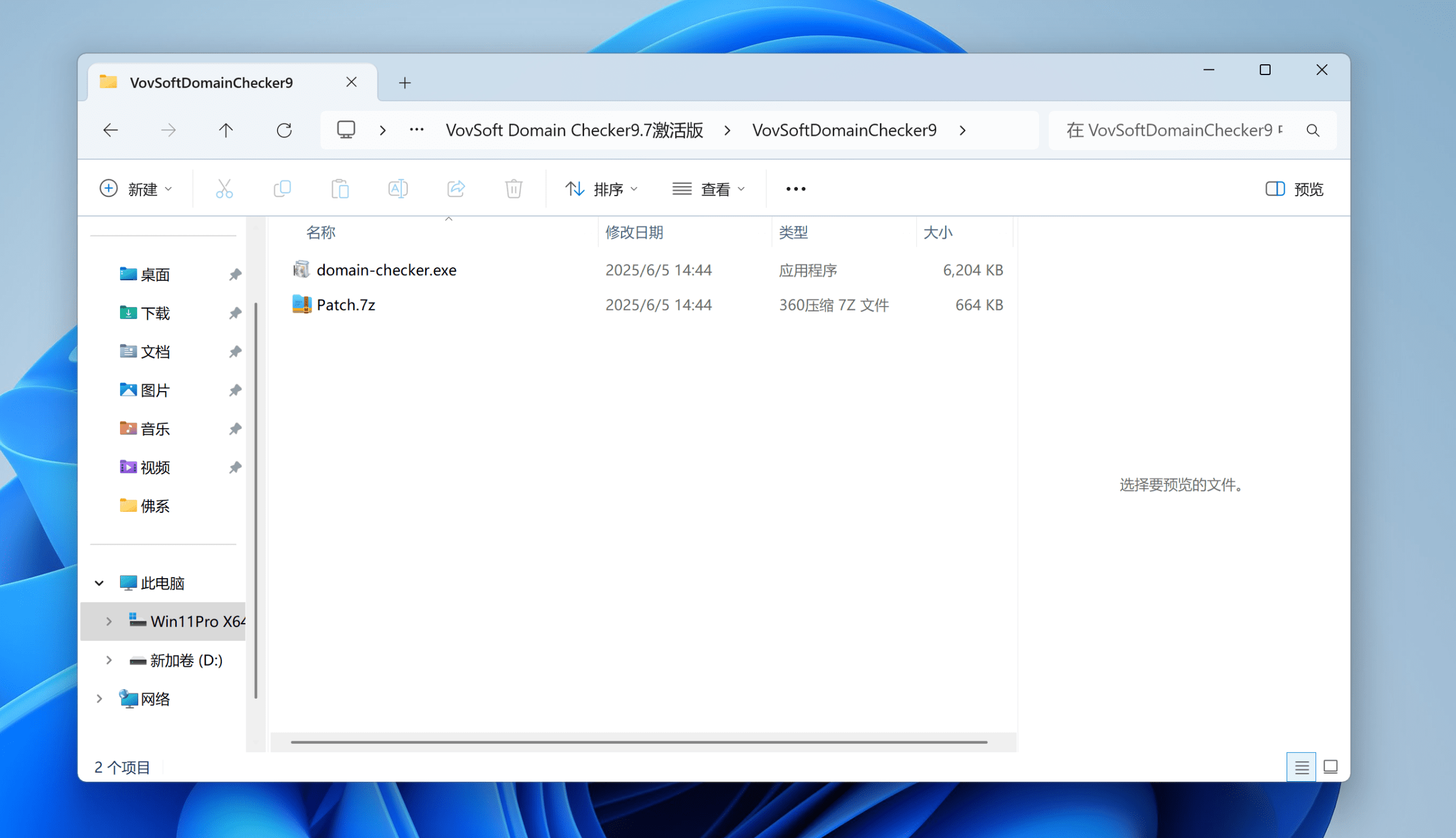Click the horizontal scrollbar in file list

(639, 742)
